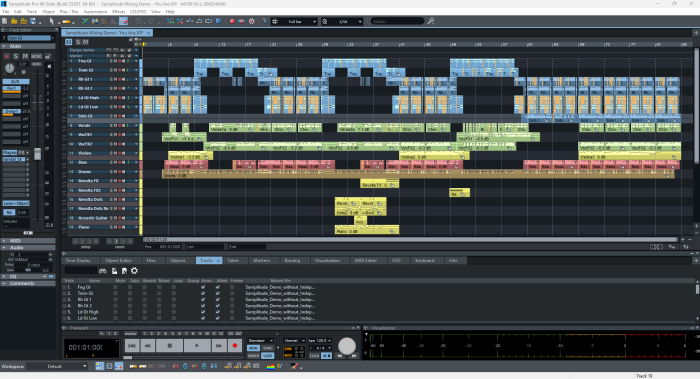This screenshot has width=700, height=379.
Task: Toggle Mute for the Drums track
Action: [116, 171]
